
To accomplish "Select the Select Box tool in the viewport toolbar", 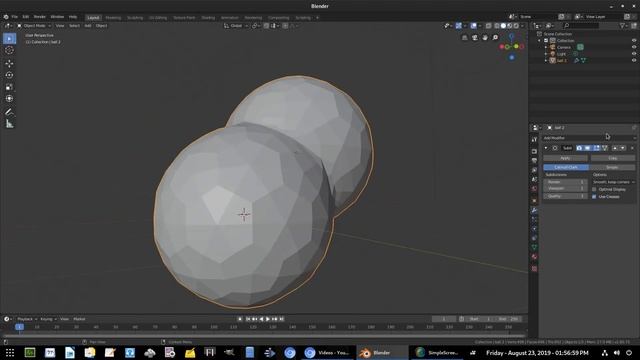I will tap(9, 38).
